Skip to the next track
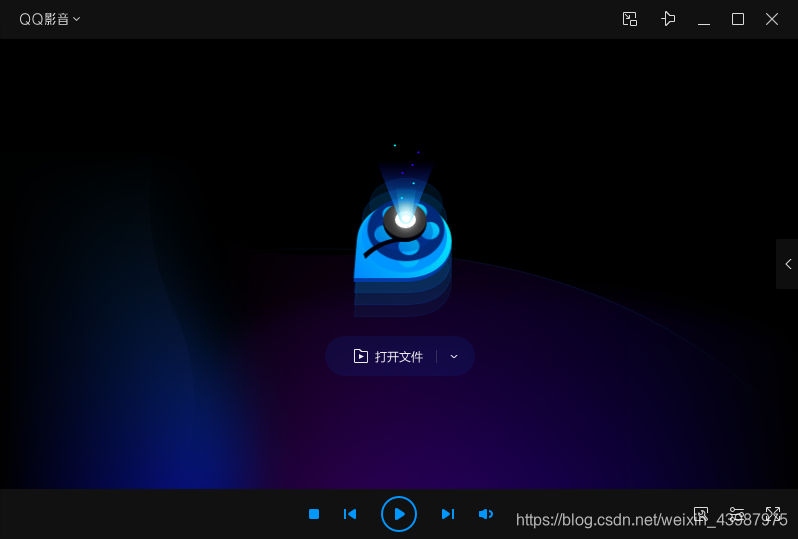This screenshot has width=798, height=539. [448, 514]
